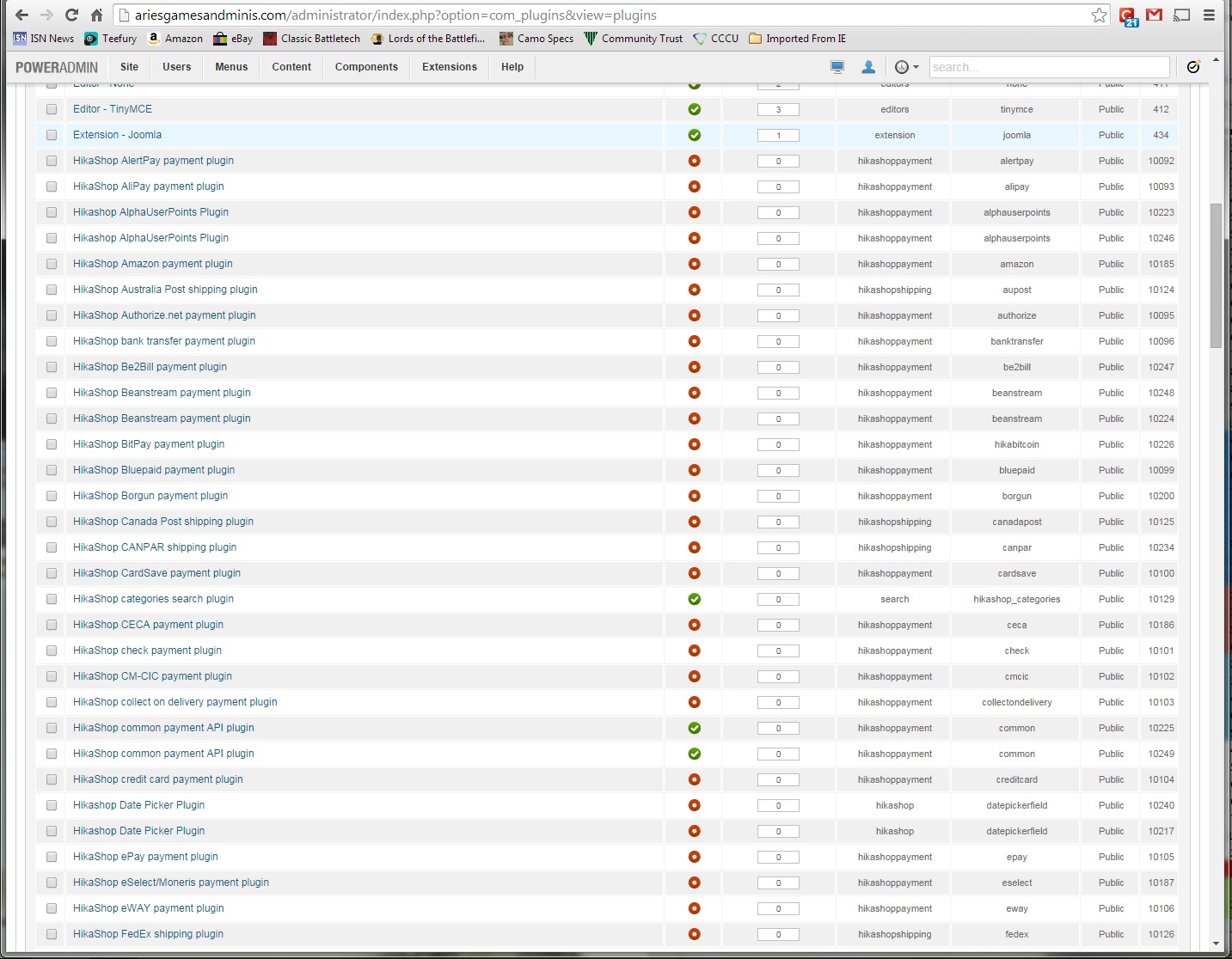
Task: Expand the clock icon dropdown in admin bar
Action: (907, 67)
